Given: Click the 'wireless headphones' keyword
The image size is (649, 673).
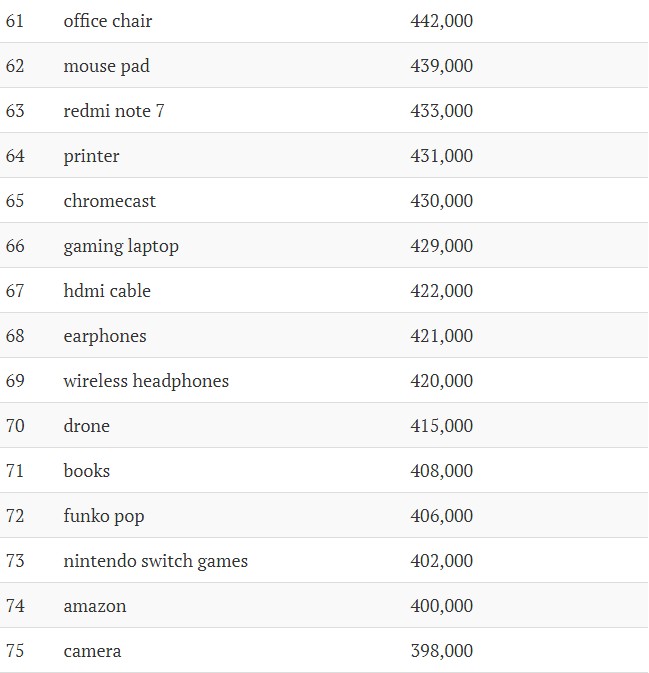Looking at the screenshot, I should coord(146,381).
